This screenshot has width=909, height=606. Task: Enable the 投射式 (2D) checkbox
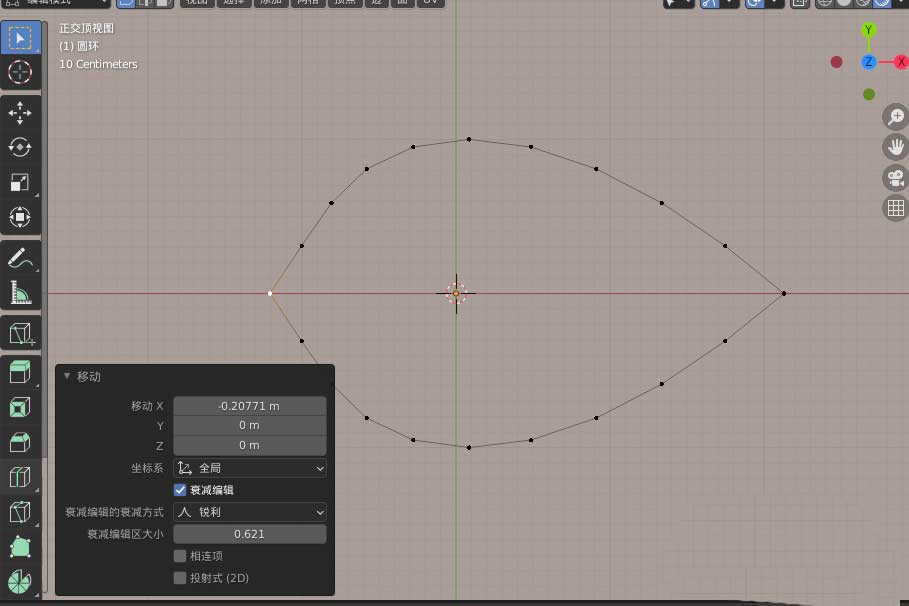(x=180, y=578)
